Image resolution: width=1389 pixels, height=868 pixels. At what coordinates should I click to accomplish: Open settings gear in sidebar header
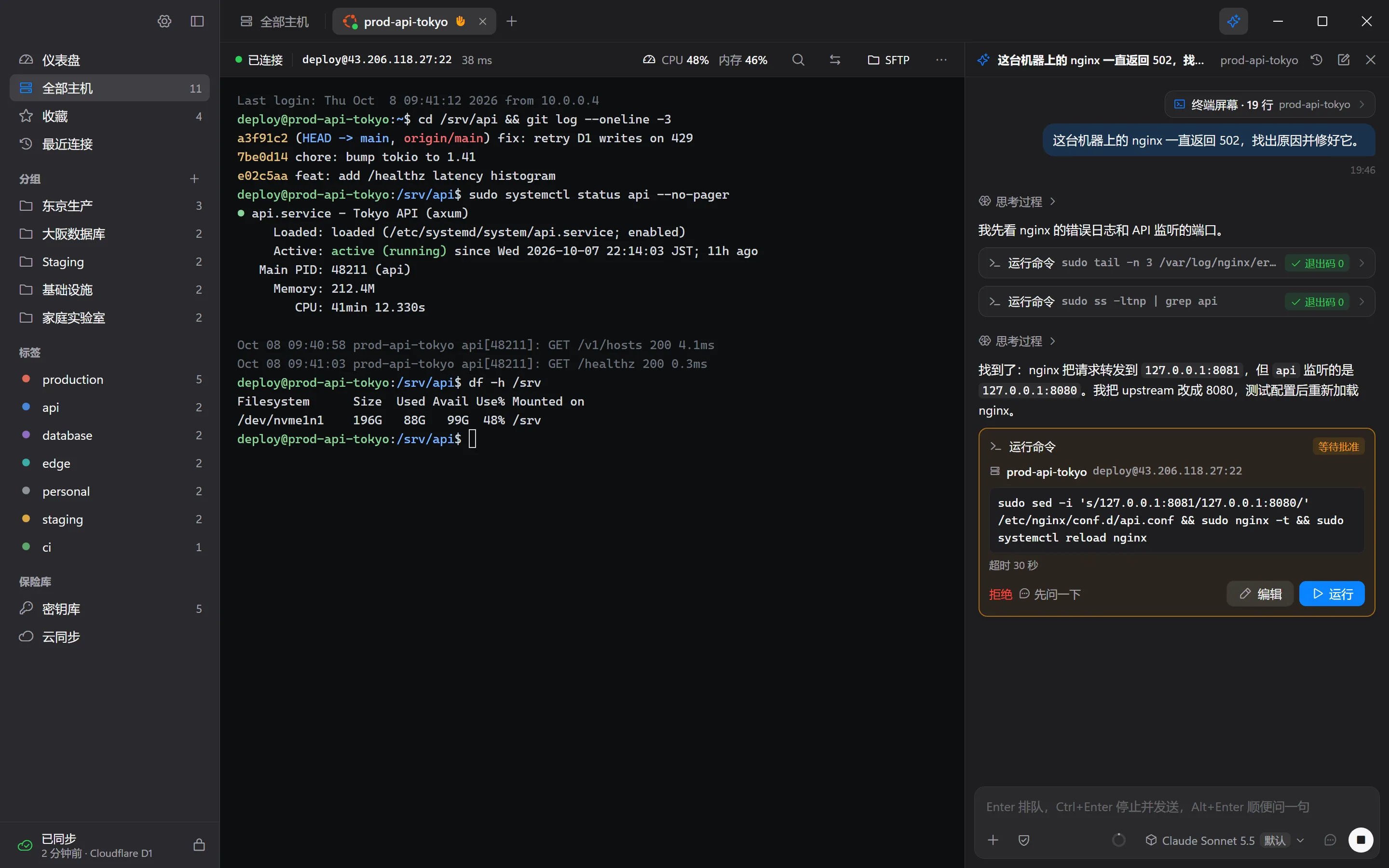(x=164, y=21)
